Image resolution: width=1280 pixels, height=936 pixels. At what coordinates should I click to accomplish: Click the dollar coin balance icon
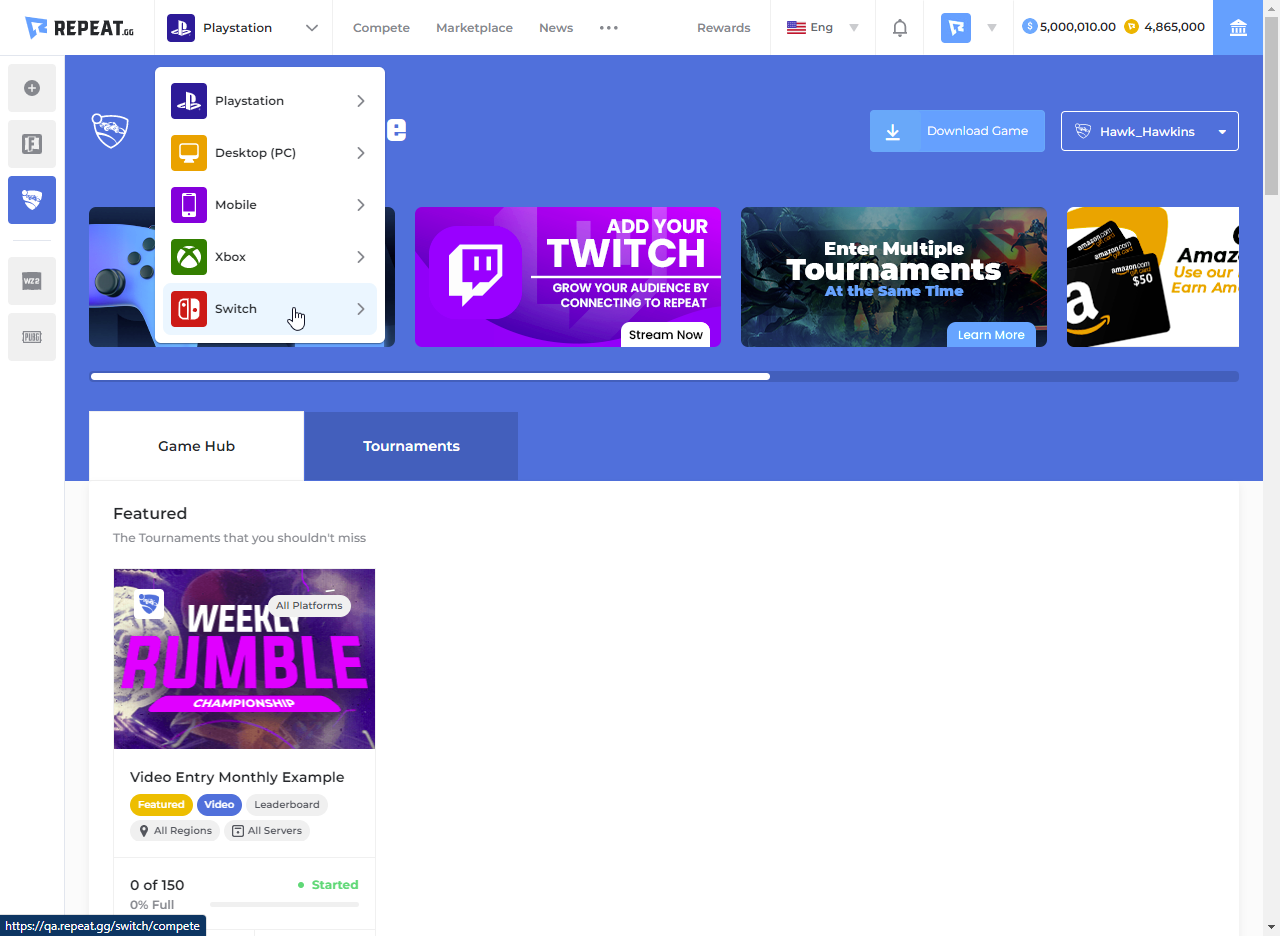[1030, 27]
